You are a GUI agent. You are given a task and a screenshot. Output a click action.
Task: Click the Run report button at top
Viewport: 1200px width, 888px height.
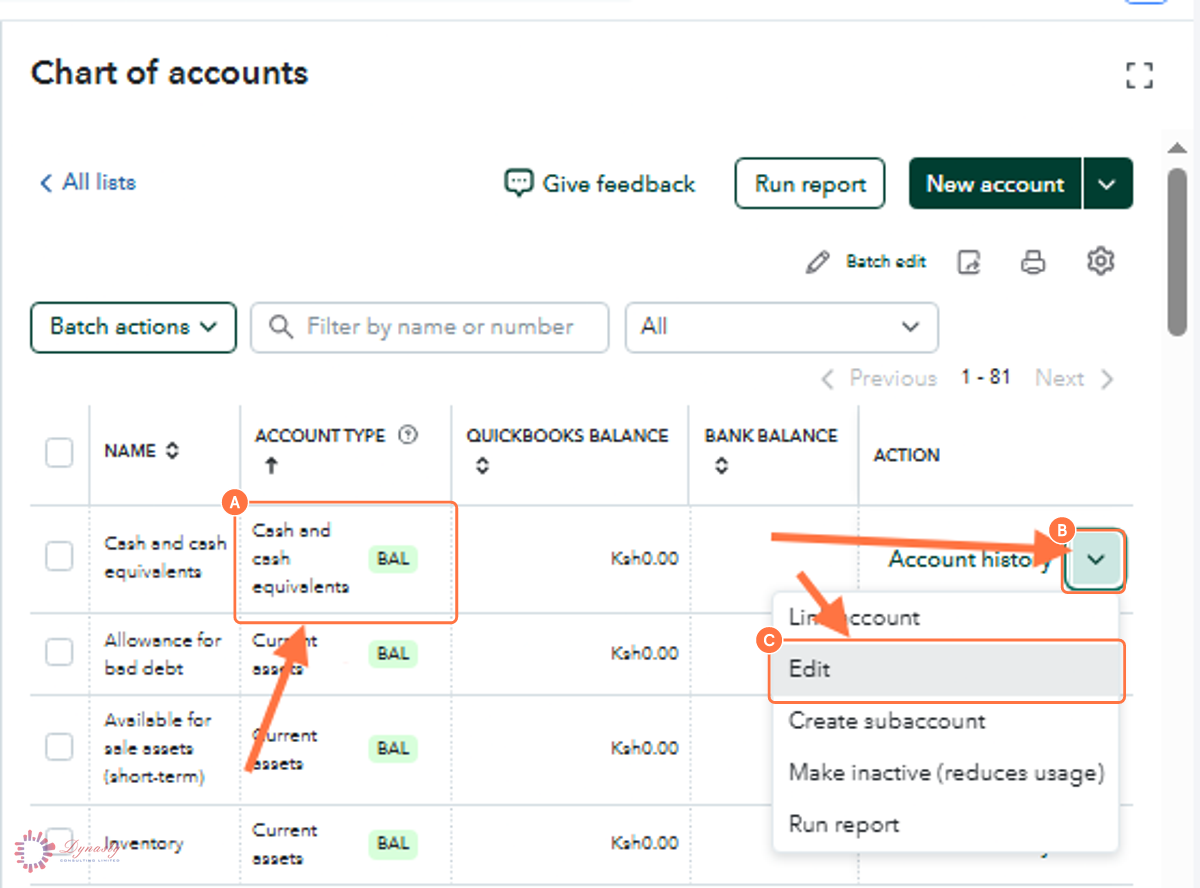tap(810, 183)
